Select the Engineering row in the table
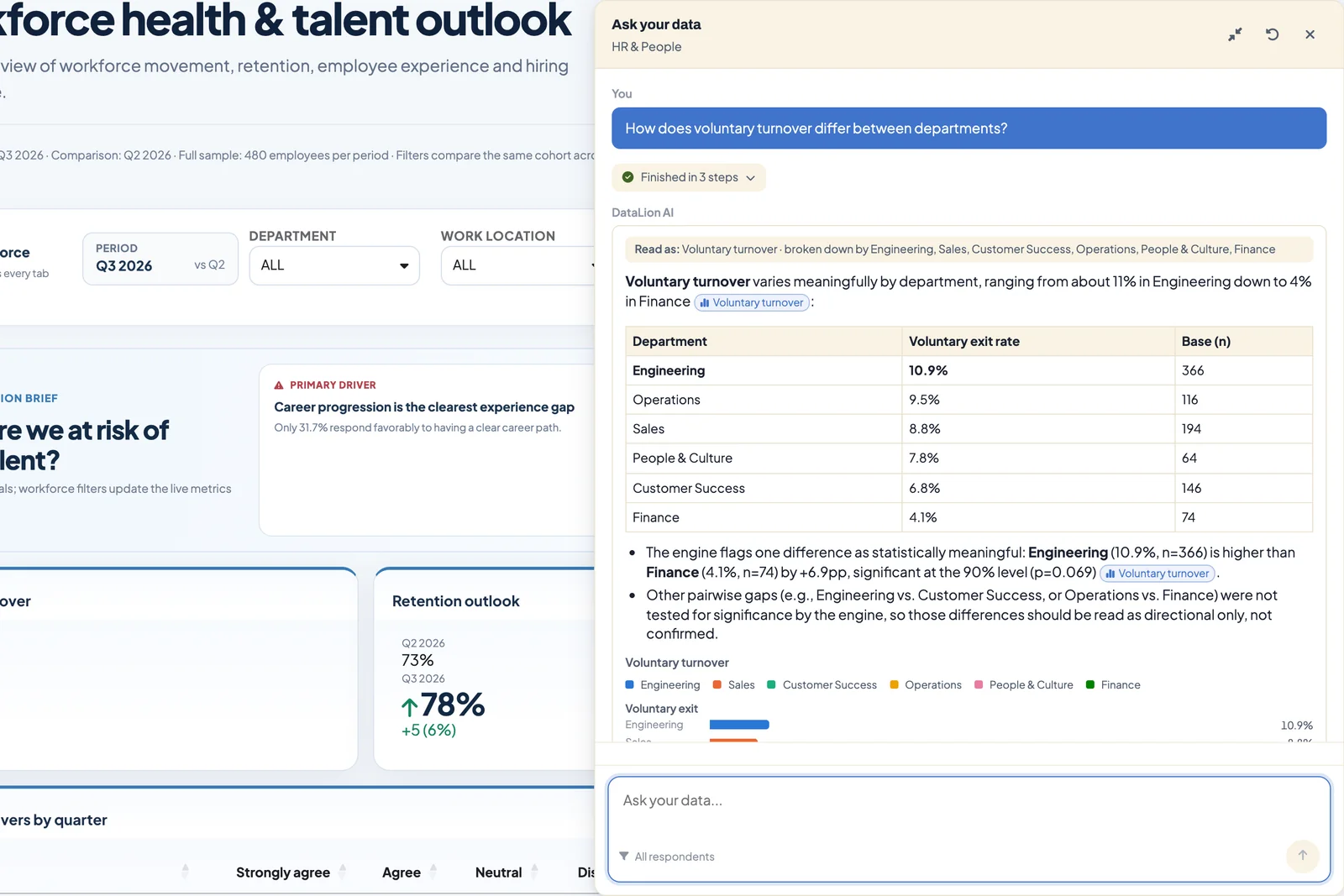 [969, 370]
